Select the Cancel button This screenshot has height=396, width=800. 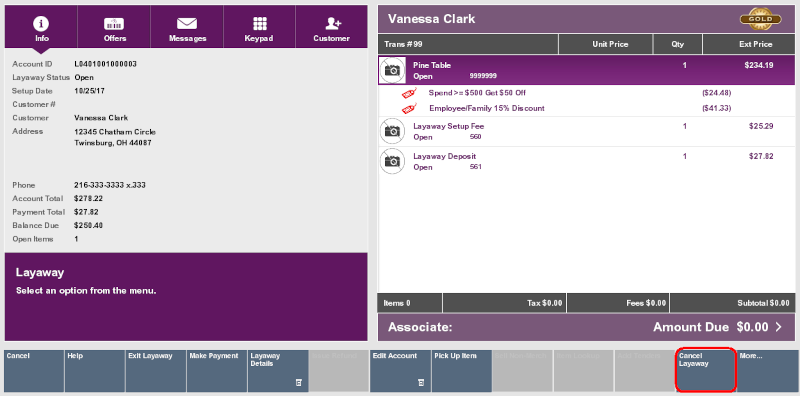pos(34,371)
